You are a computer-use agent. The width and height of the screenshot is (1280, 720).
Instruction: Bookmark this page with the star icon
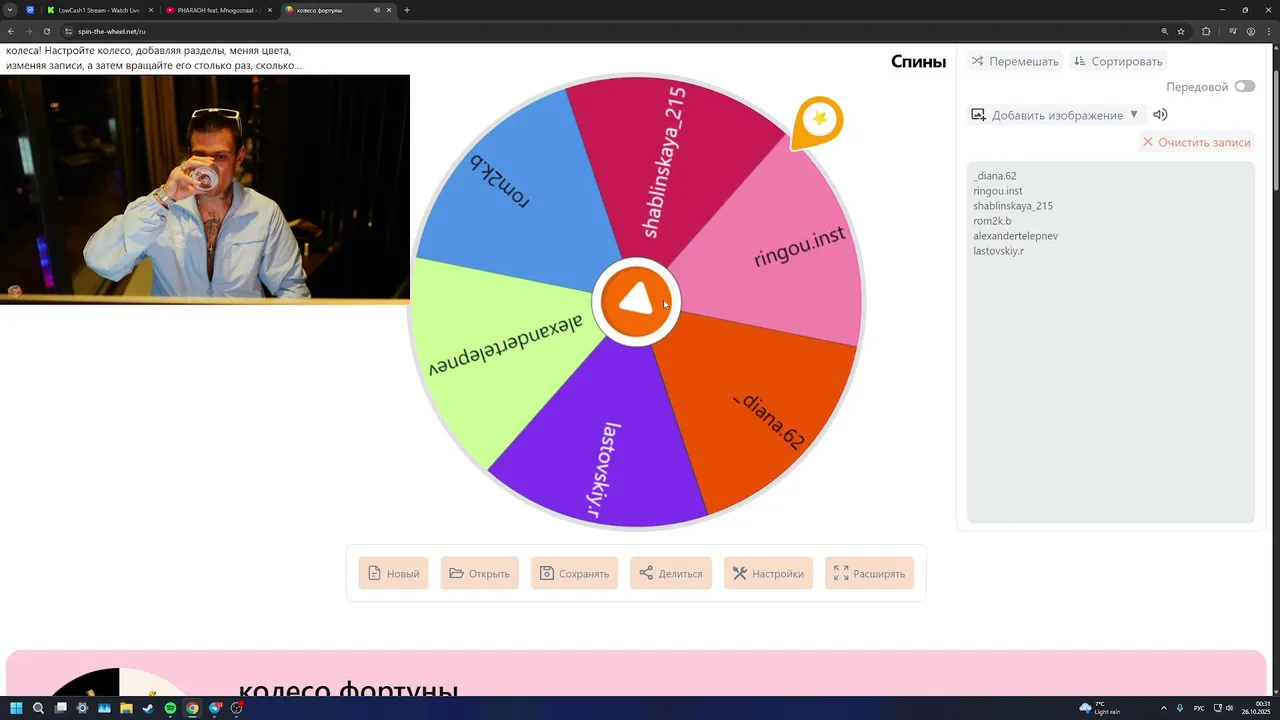[1181, 31]
